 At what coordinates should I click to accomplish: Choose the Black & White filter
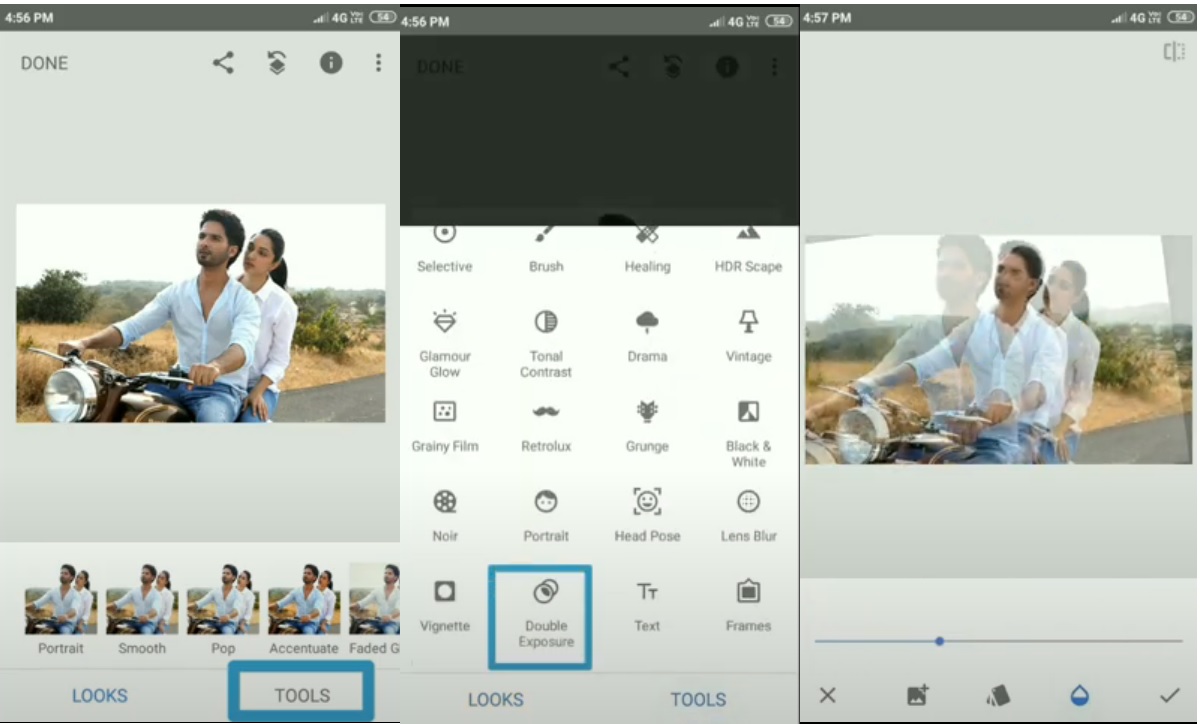point(748,433)
